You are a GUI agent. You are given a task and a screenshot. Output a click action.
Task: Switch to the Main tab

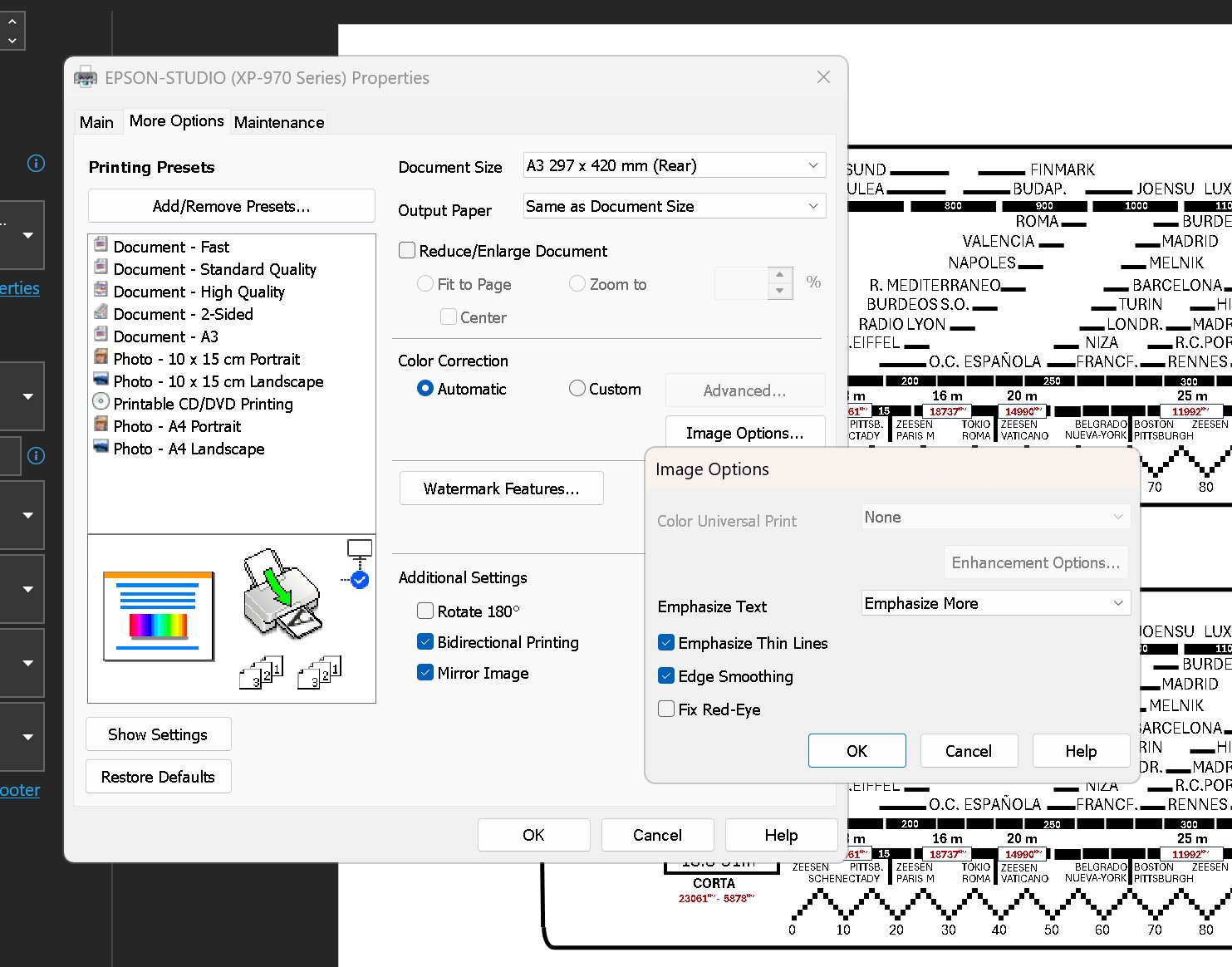pyautogui.click(x=96, y=122)
